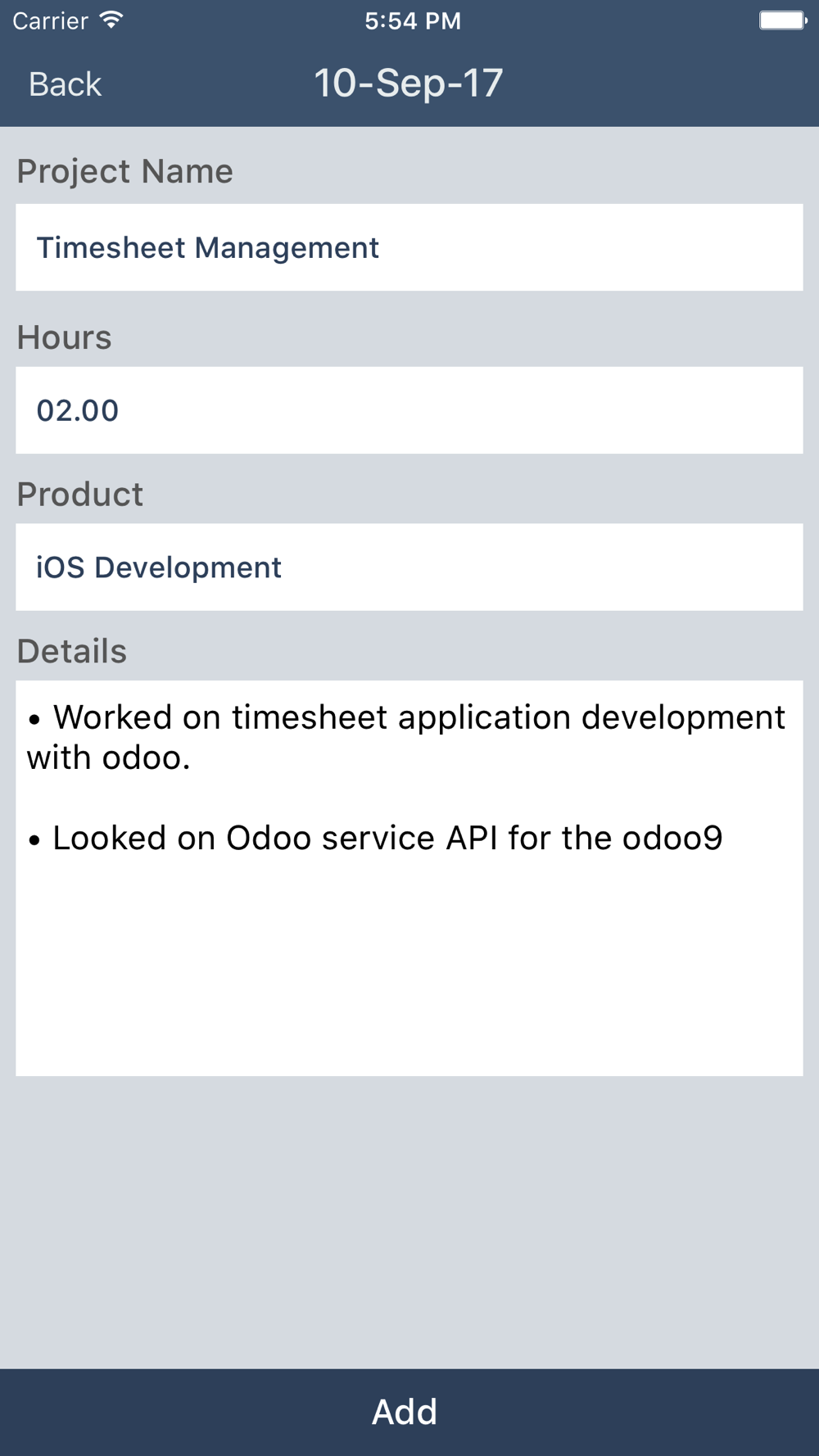Image resolution: width=819 pixels, height=1456 pixels.
Task: Tap the 10-Sep-17 date title
Action: pos(409,84)
